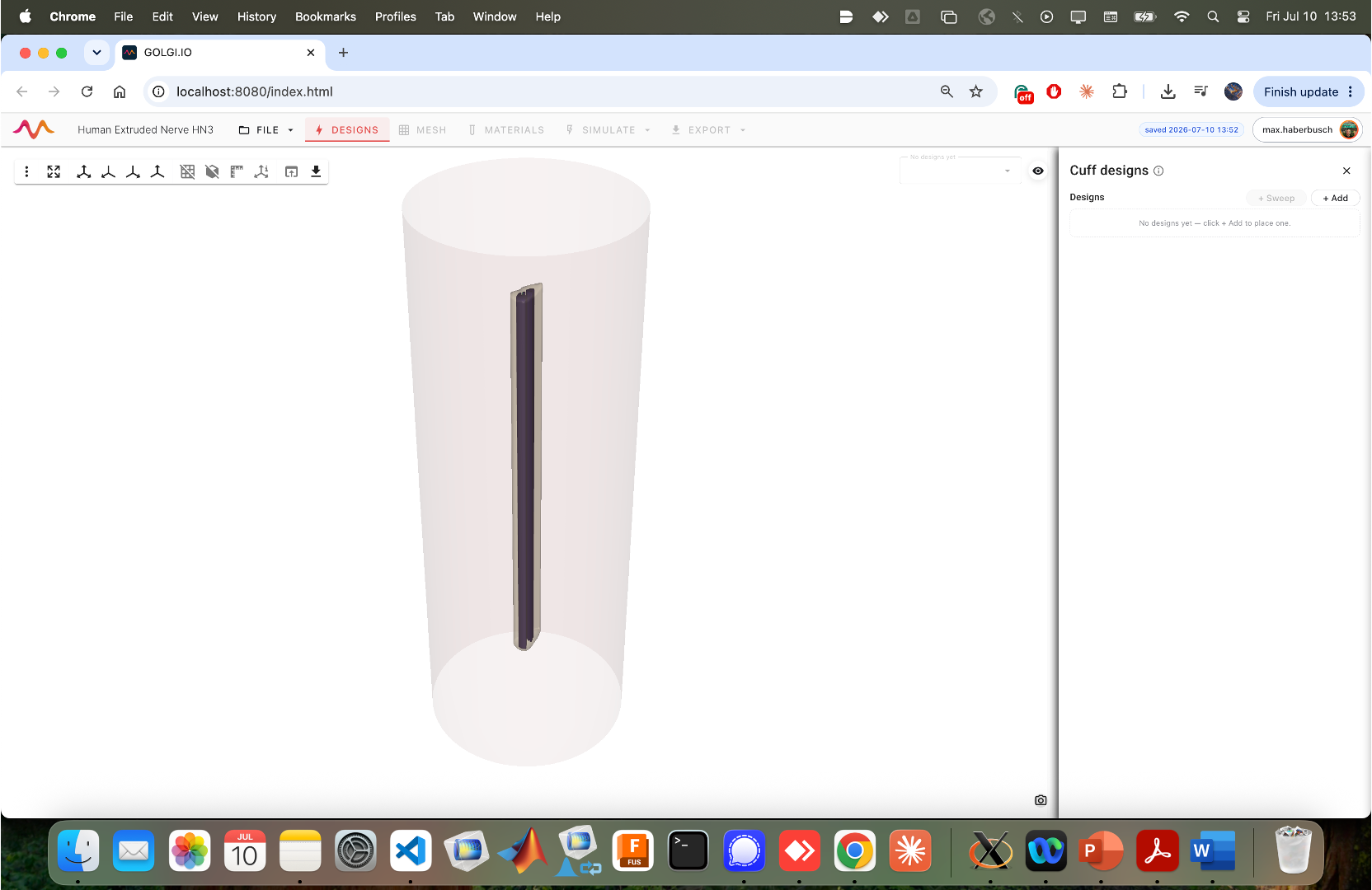Open Chrome three-dot menu next to Finish update
Screen dimensions: 1372x890
click(1351, 91)
